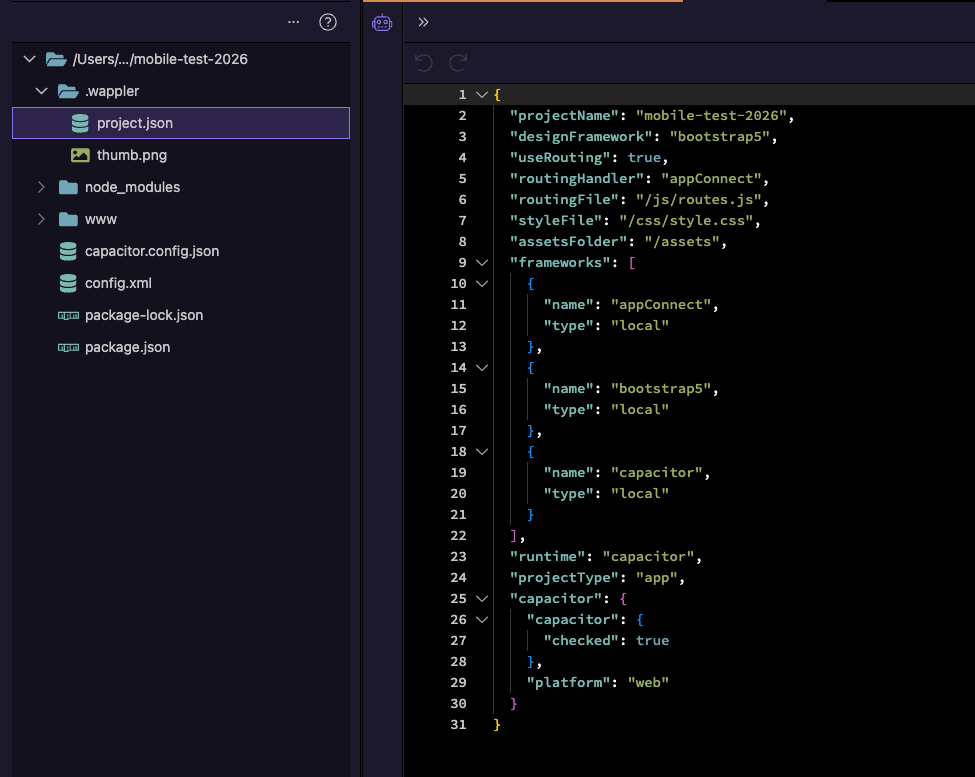Screen dimensions: 975x777
Task: Click the capacitor.config.json database icon
Action: pyautogui.click(x=68, y=251)
